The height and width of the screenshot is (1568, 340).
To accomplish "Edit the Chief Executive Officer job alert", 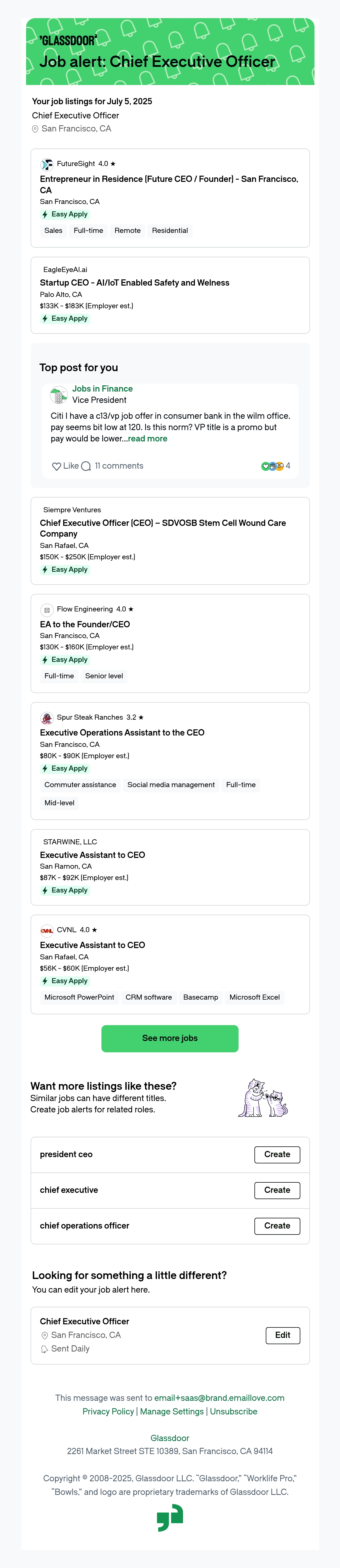I will 283,1335.
